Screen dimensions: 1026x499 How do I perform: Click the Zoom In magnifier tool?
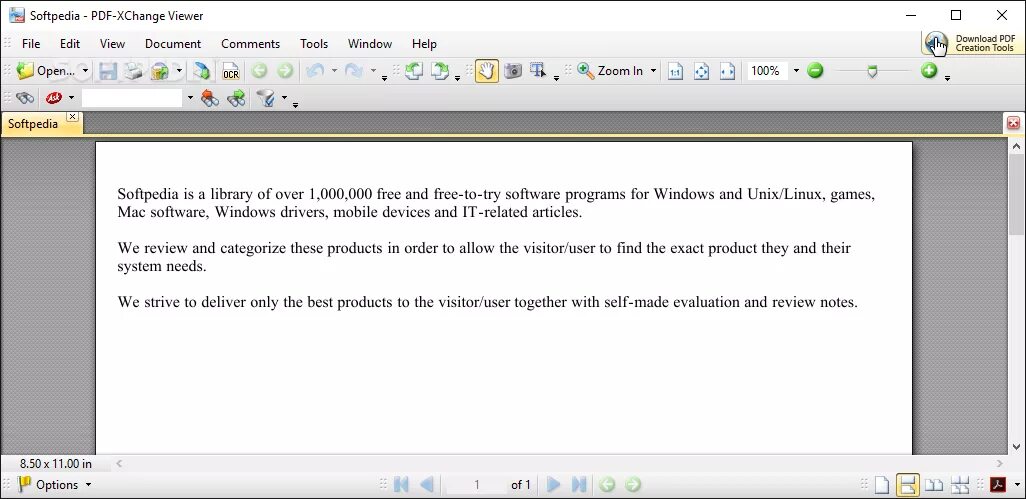pos(610,71)
